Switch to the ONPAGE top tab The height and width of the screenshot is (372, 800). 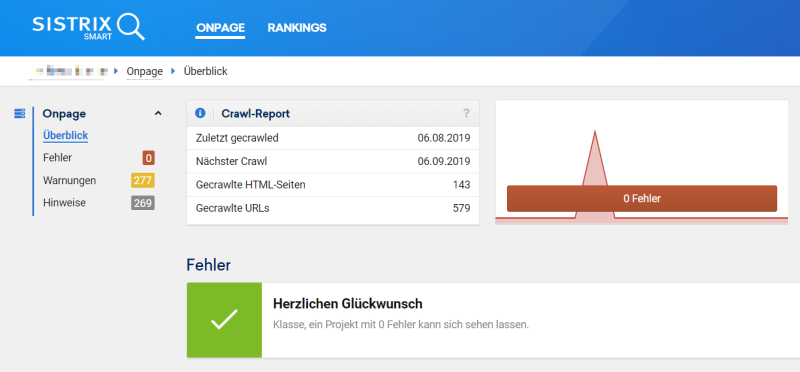pyautogui.click(x=220, y=29)
